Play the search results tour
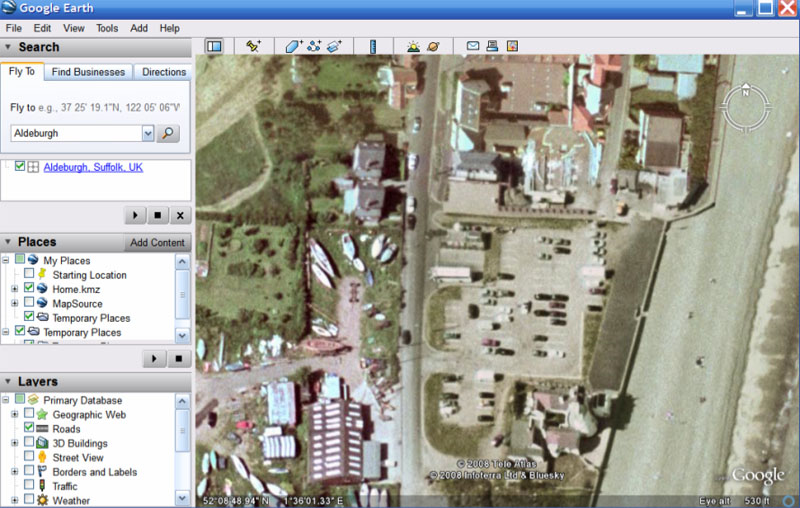800x508 pixels. (135, 215)
